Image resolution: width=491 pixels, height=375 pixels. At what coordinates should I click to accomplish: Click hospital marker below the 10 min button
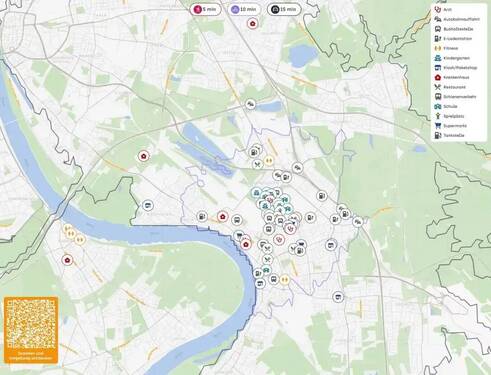(x=252, y=24)
